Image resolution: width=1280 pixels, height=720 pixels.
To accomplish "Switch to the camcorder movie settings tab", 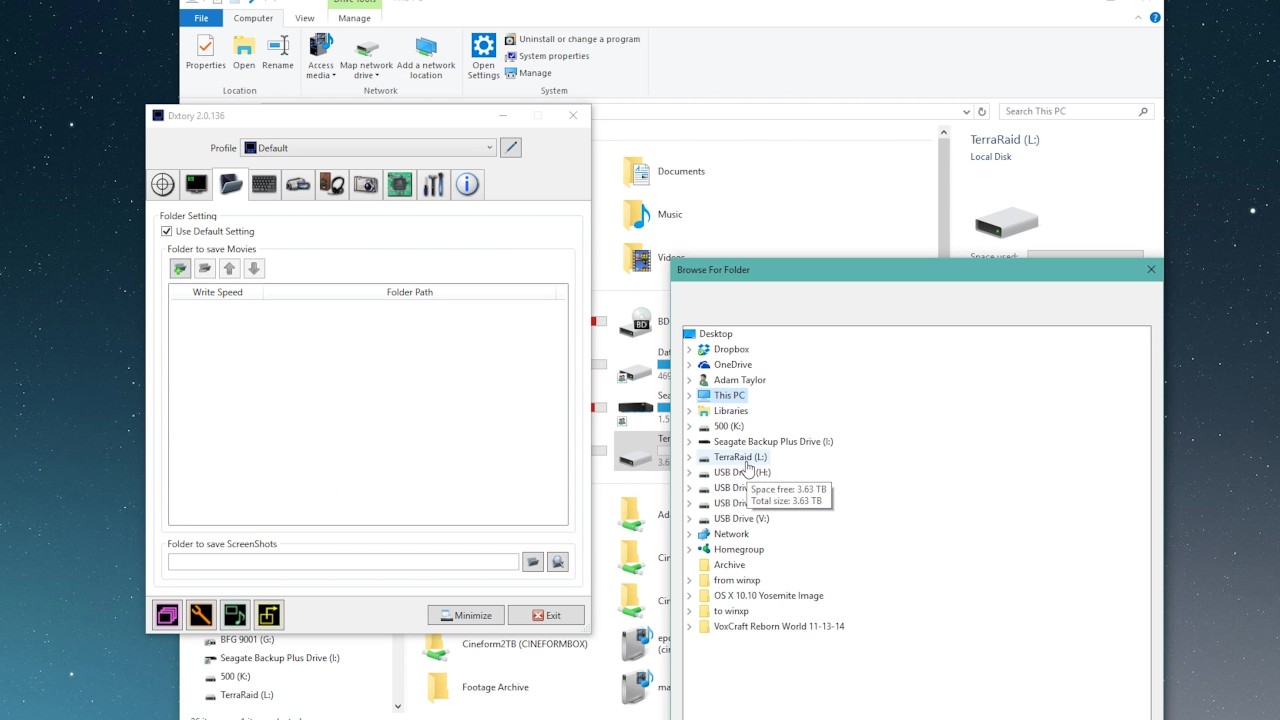I will pos(298,184).
